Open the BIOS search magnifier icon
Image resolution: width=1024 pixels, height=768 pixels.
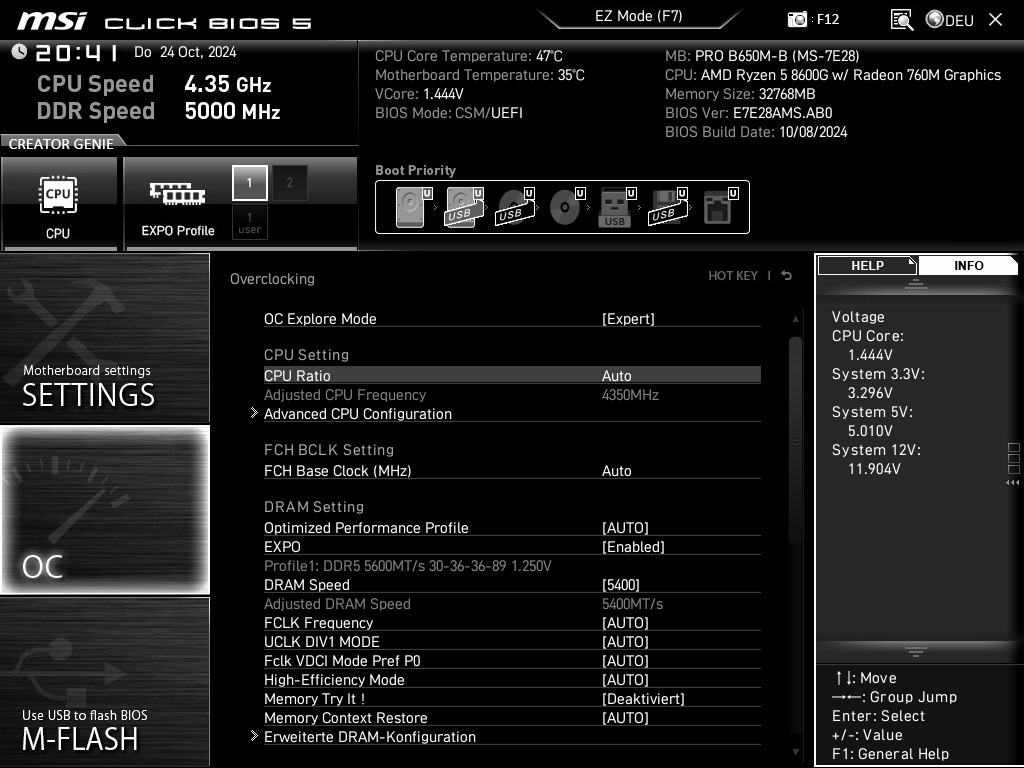(x=902, y=20)
